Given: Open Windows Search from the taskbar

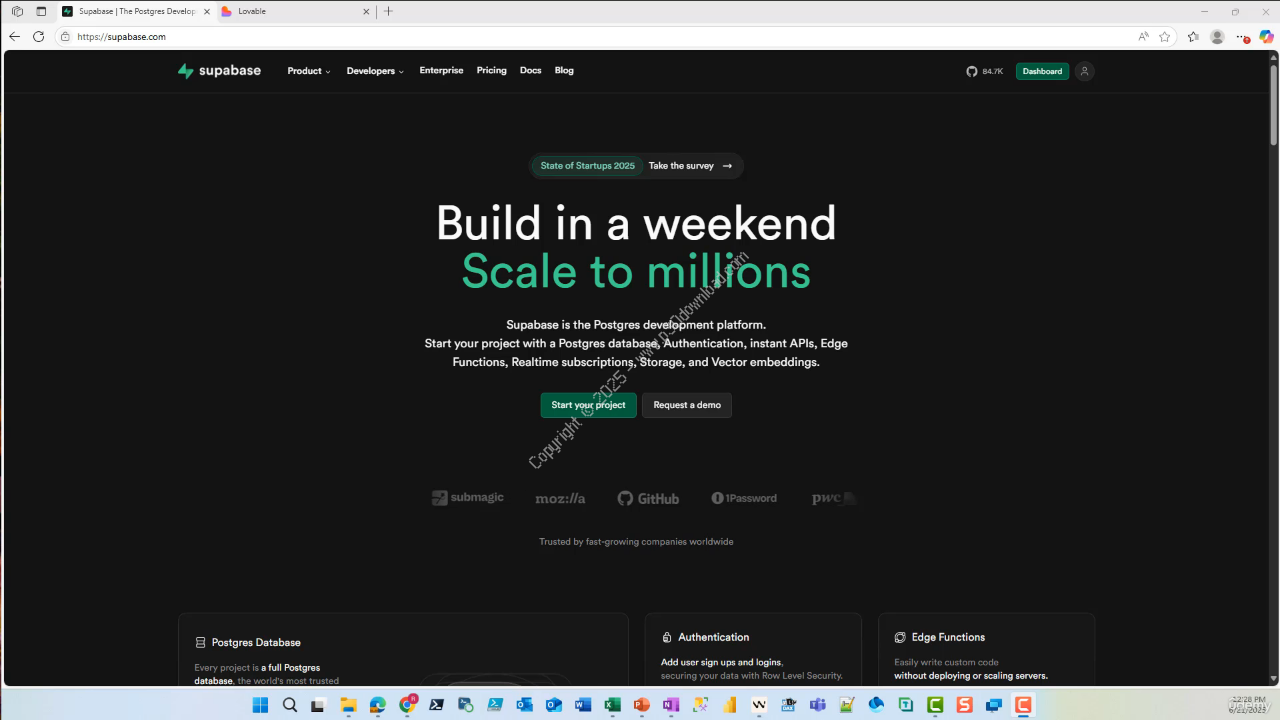Looking at the screenshot, I should [290, 705].
